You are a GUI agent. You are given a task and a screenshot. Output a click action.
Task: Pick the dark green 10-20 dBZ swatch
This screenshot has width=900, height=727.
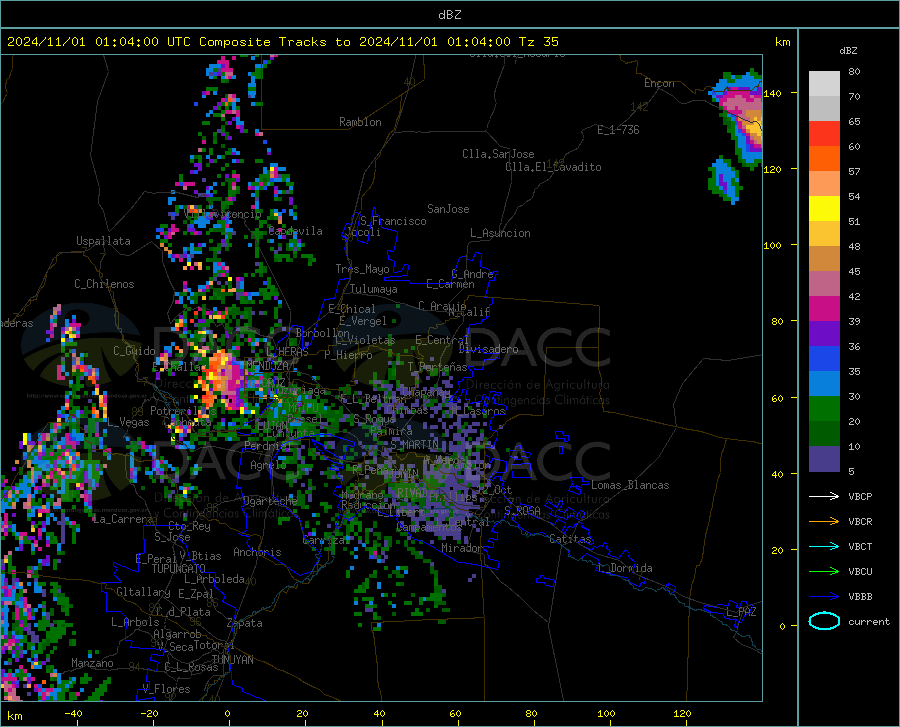pyautogui.click(x=824, y=434)
